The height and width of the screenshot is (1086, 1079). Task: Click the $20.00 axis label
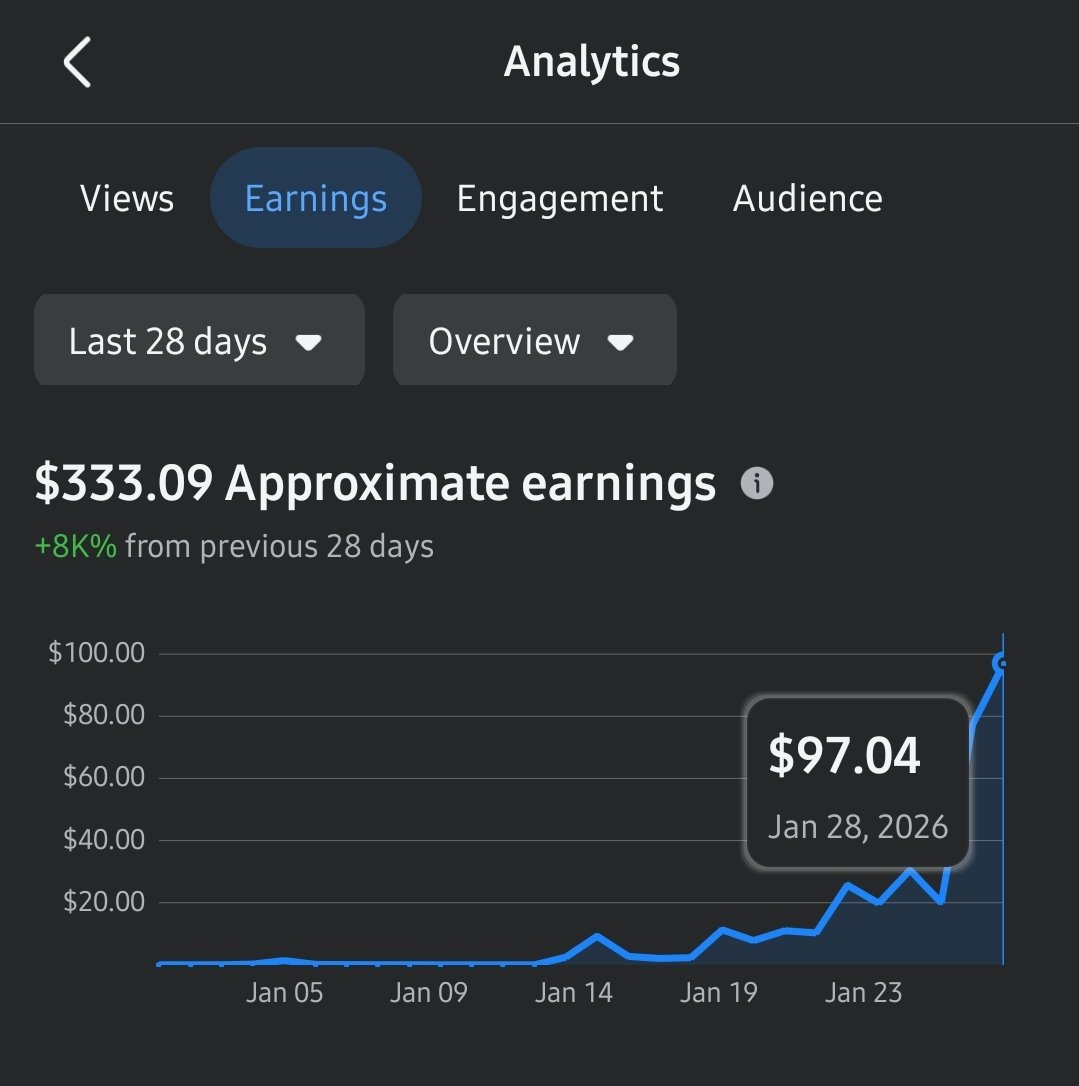tap(104, 902)
